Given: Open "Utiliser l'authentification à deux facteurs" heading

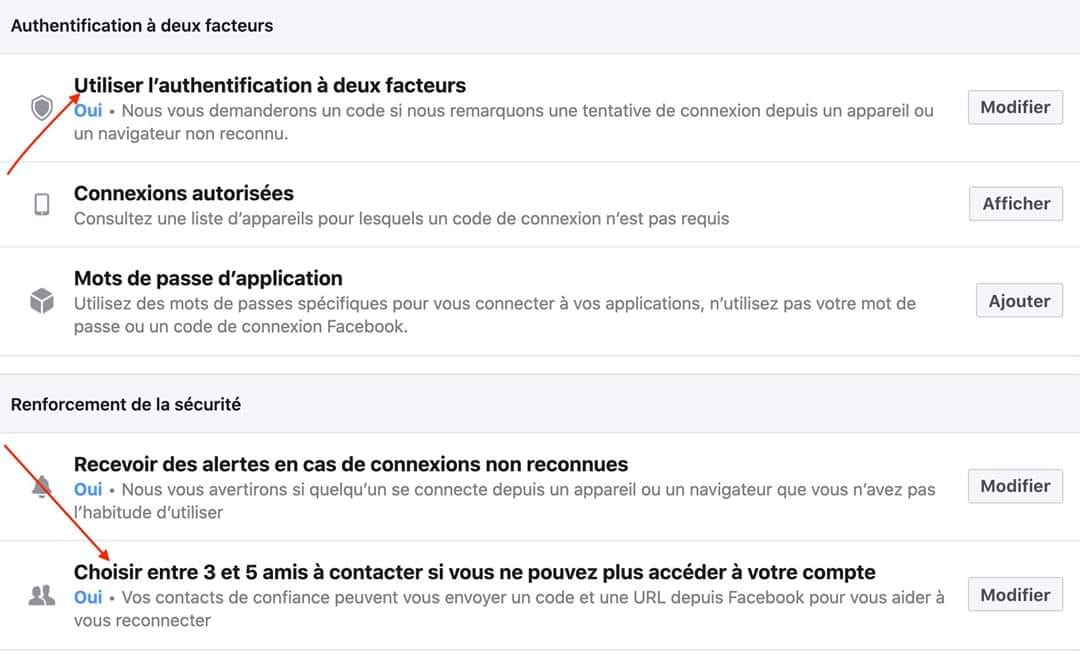Looking at the screenshot, I should point(270,85).
